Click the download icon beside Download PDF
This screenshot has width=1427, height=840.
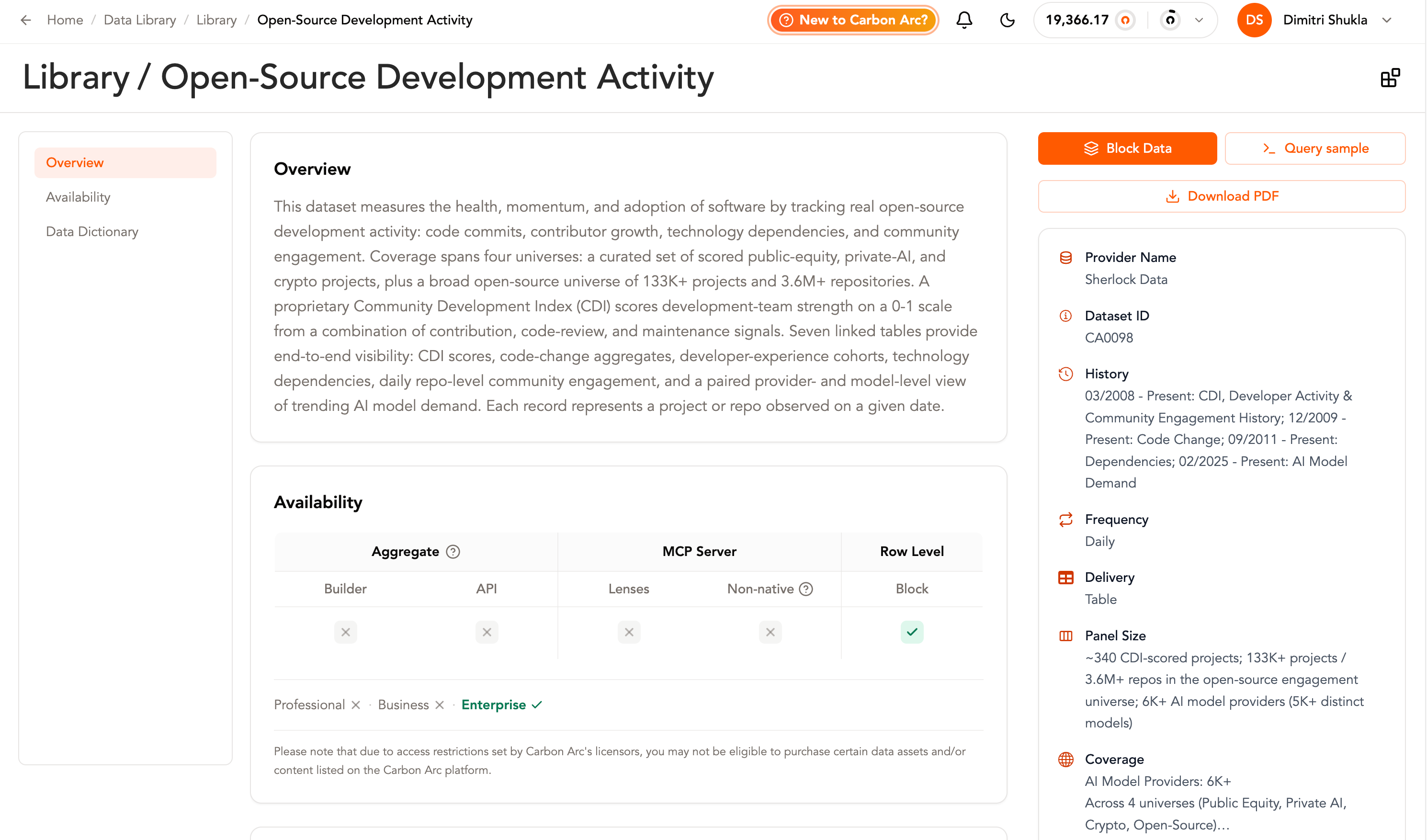pyautogui.click(x=1173, y=196)
